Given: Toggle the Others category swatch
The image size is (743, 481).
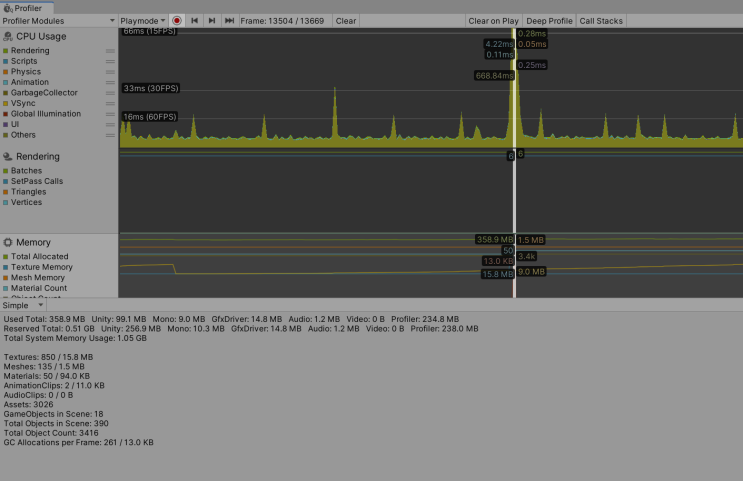Looking at the screenshot, I should tap(6, 135).
